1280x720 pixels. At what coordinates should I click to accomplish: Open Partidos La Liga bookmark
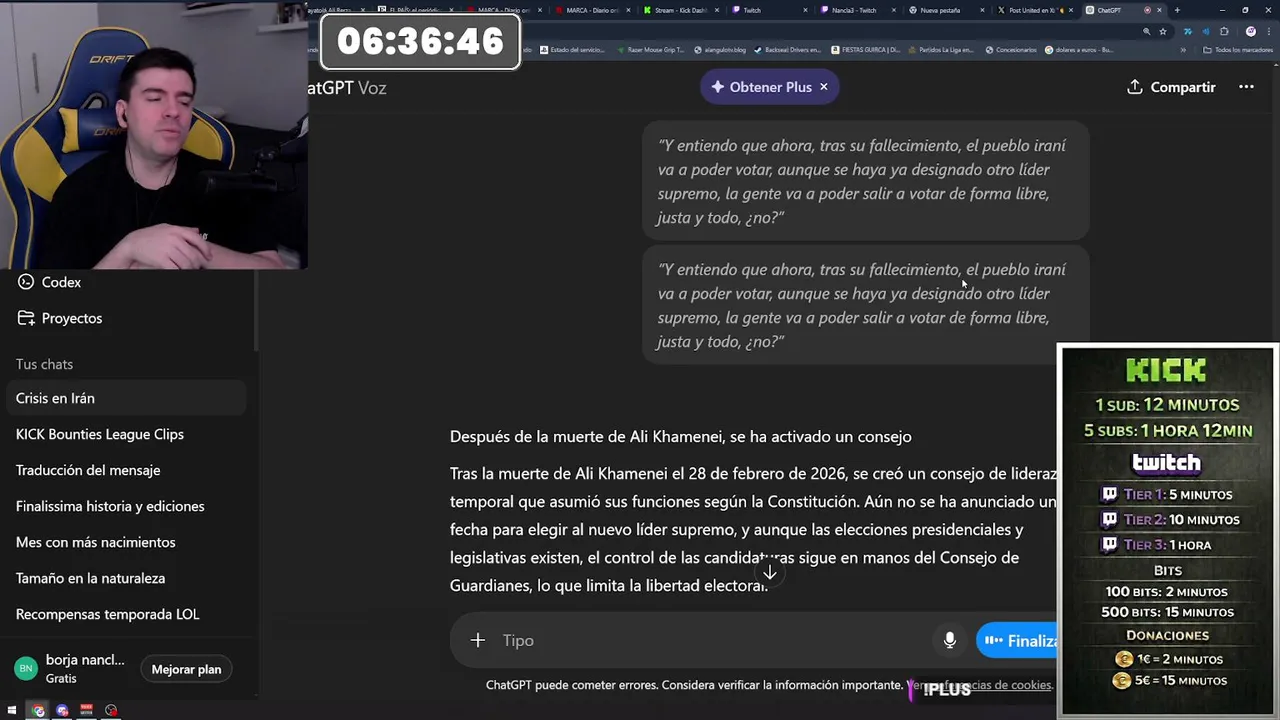tap(942, 49)
